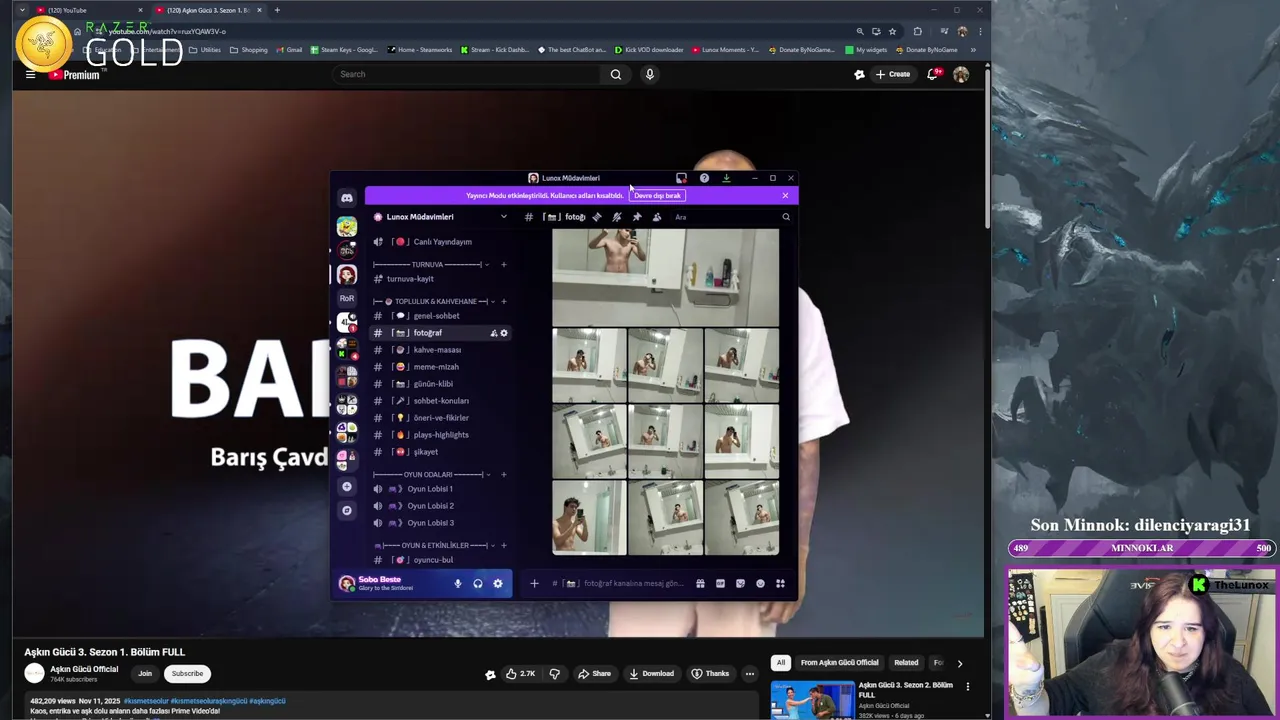Click Devre dışı bırak in streamer mode banner
This screenshot has height=720, width=1280.
(x=657, y=196)
